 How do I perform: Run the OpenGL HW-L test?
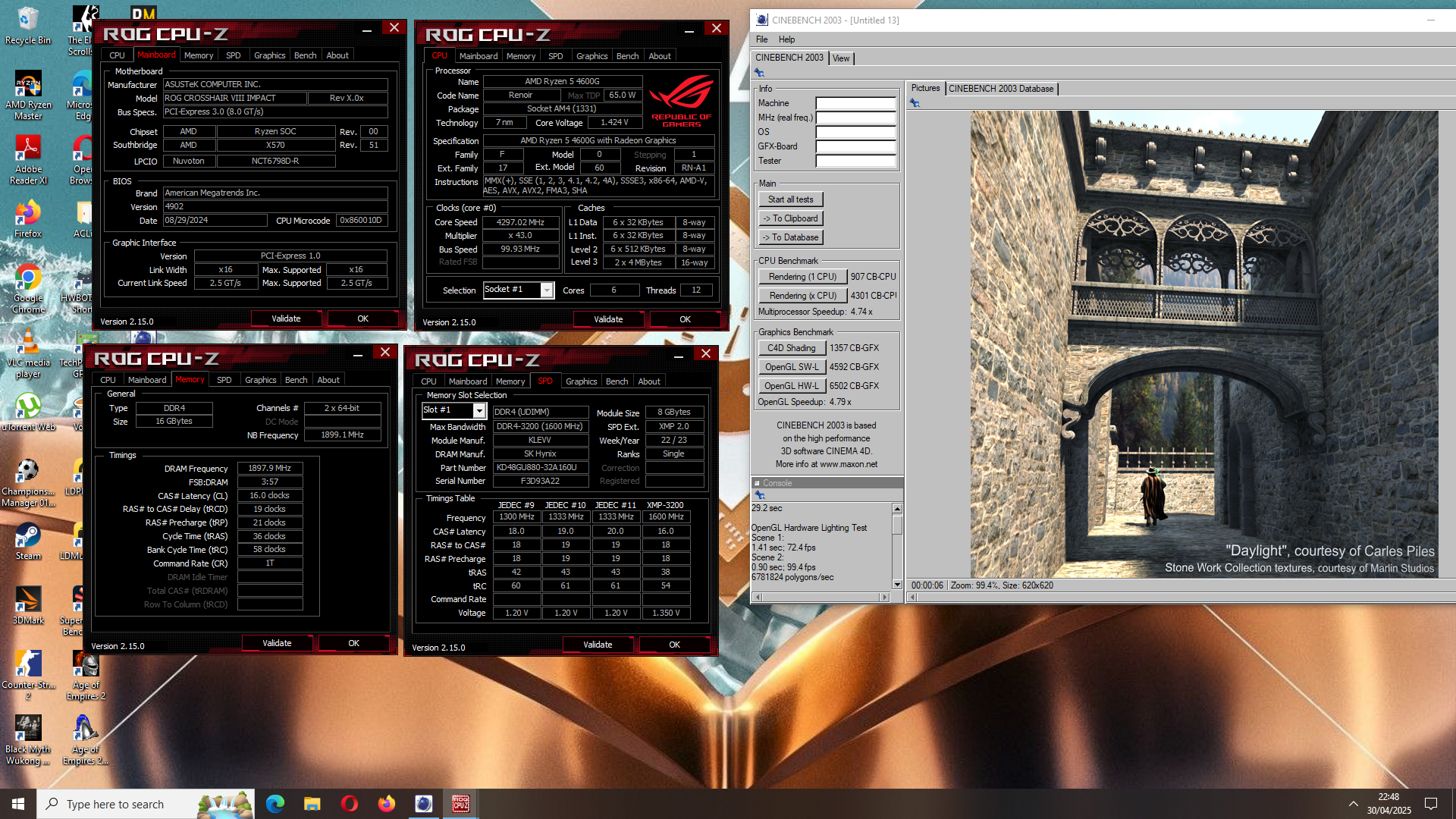[792, 386]
